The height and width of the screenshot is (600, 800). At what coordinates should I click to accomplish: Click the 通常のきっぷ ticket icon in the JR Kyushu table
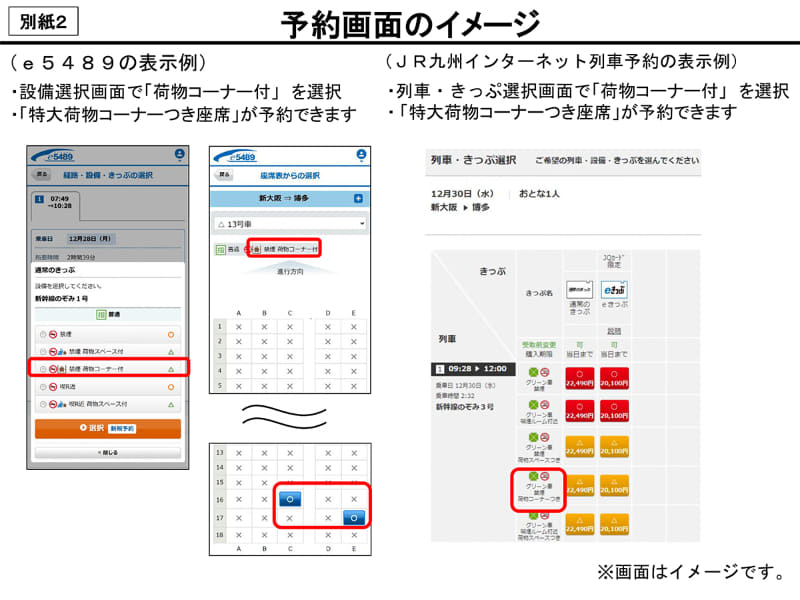(580, 289)
